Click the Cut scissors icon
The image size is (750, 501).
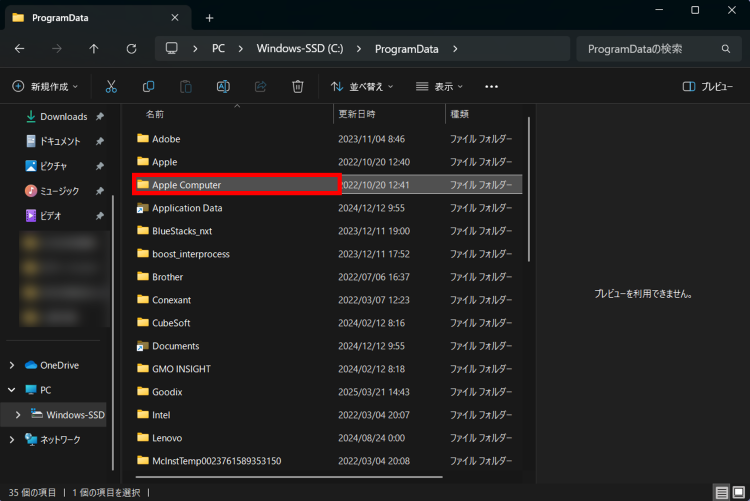[111, 87]
